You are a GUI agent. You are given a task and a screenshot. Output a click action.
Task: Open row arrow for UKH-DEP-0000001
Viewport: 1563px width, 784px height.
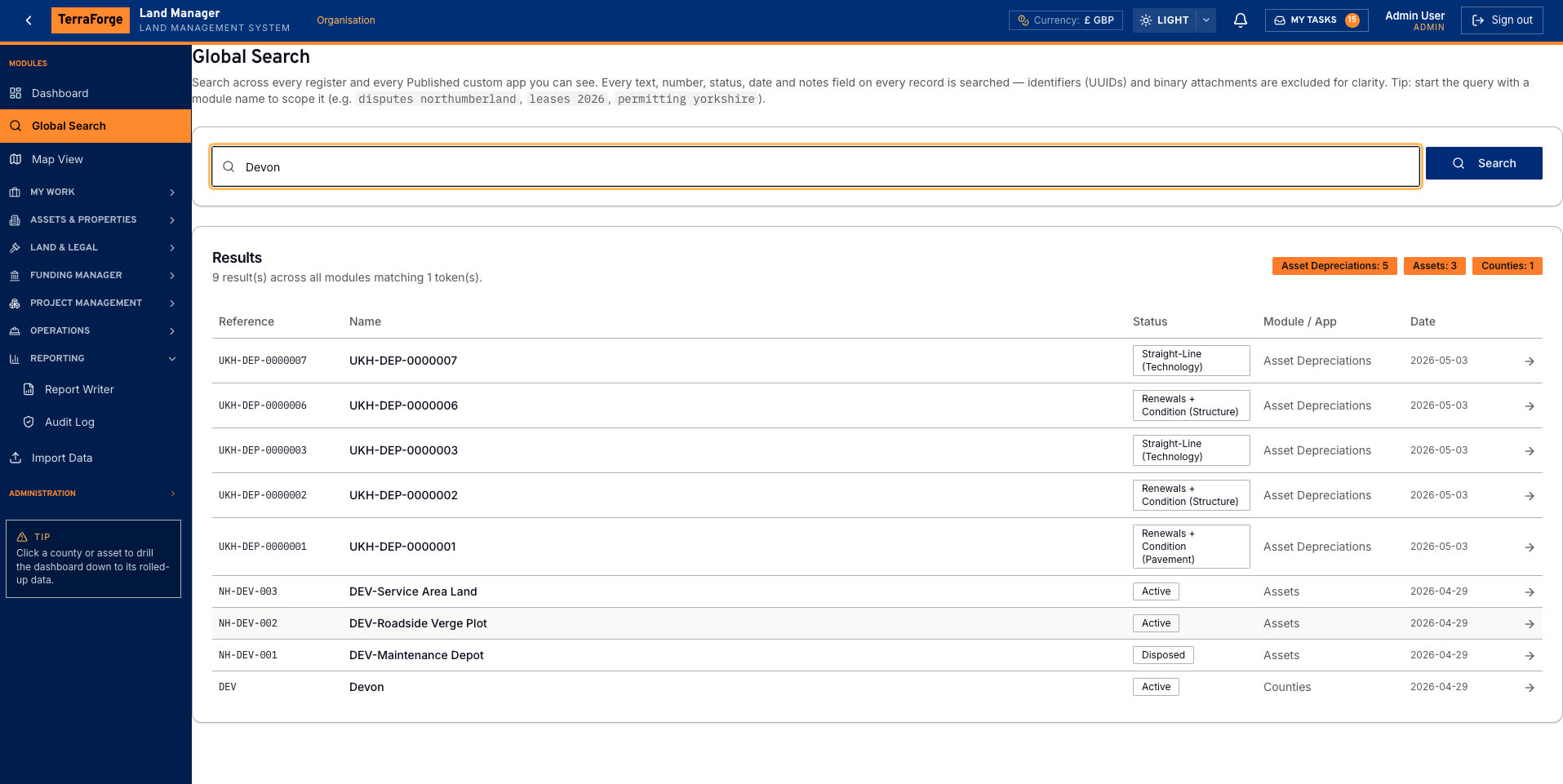coord(1530,547)
